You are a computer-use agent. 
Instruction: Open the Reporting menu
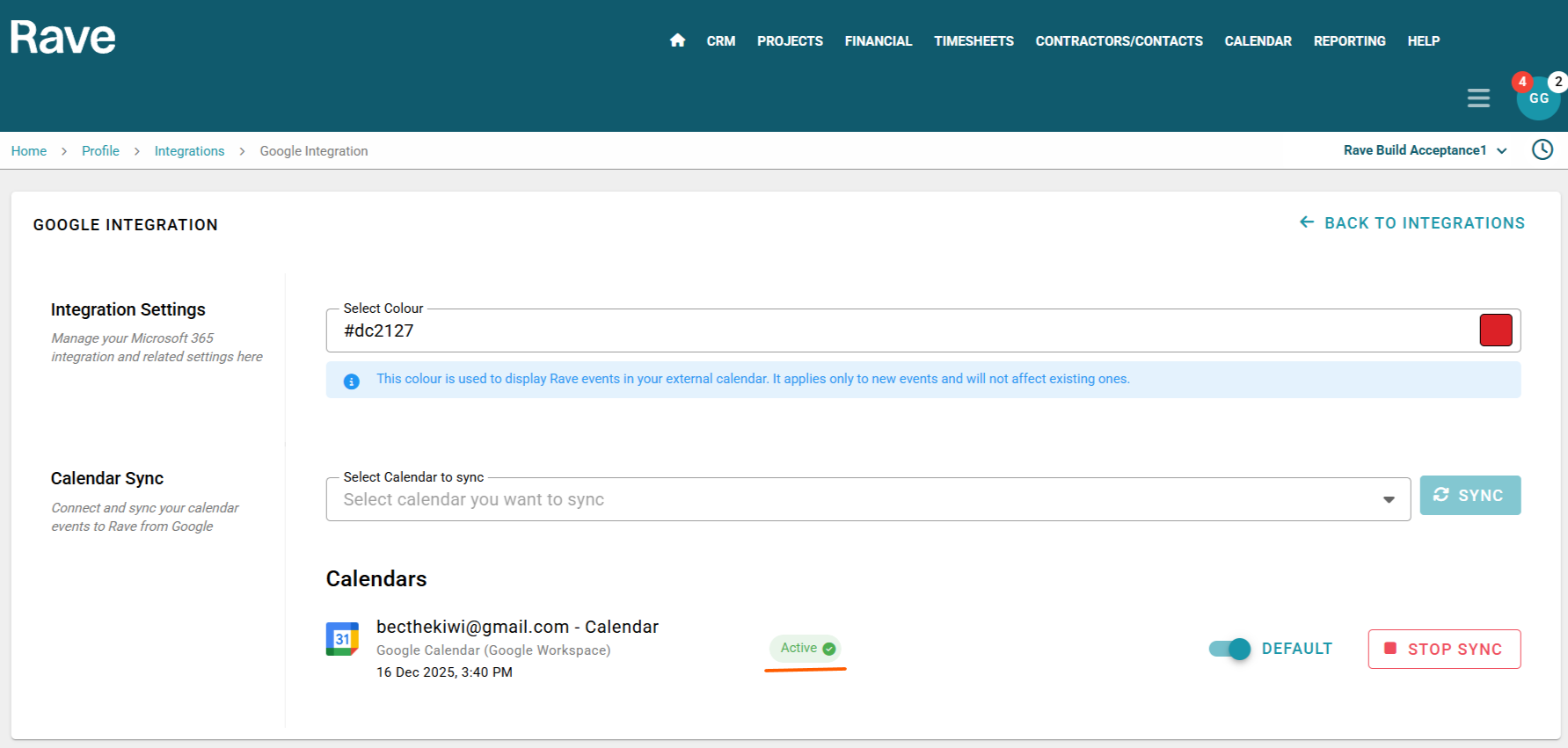point(1349,41)
